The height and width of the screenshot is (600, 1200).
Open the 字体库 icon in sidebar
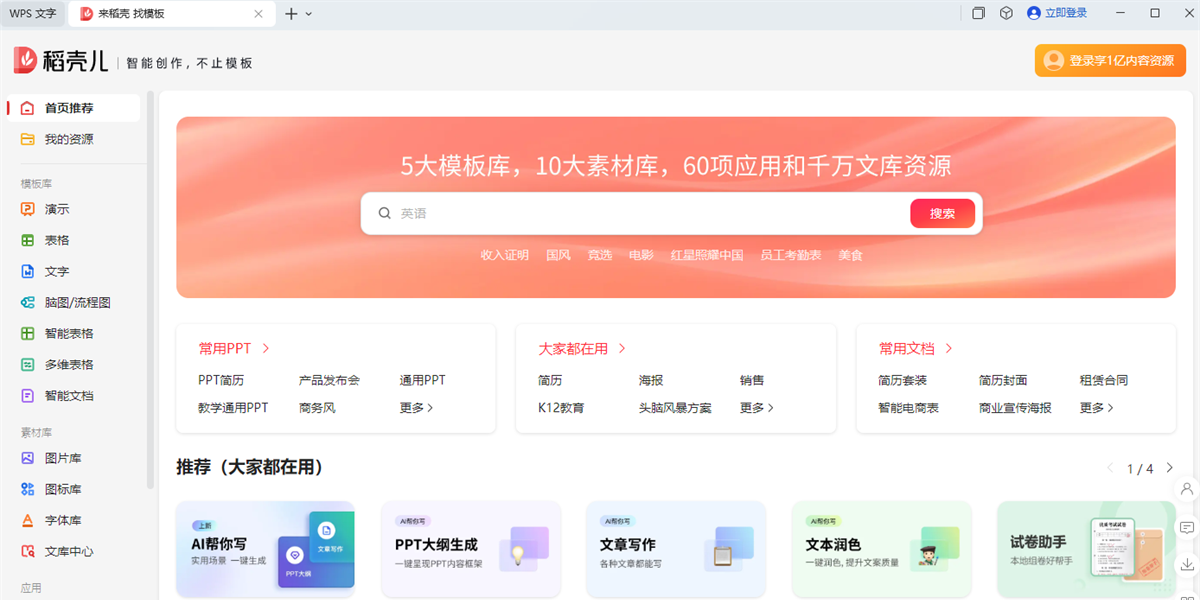coord(56,519)
